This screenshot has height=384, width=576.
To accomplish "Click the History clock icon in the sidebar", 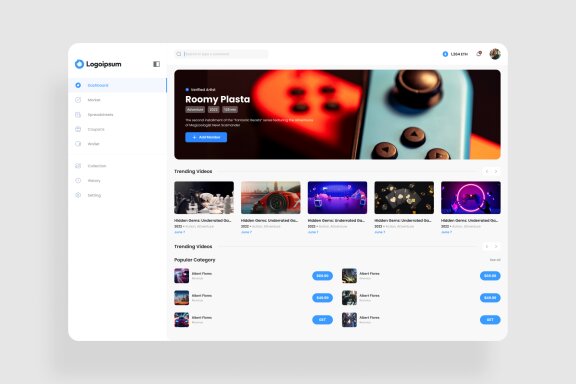I will (x=78, y=180).
